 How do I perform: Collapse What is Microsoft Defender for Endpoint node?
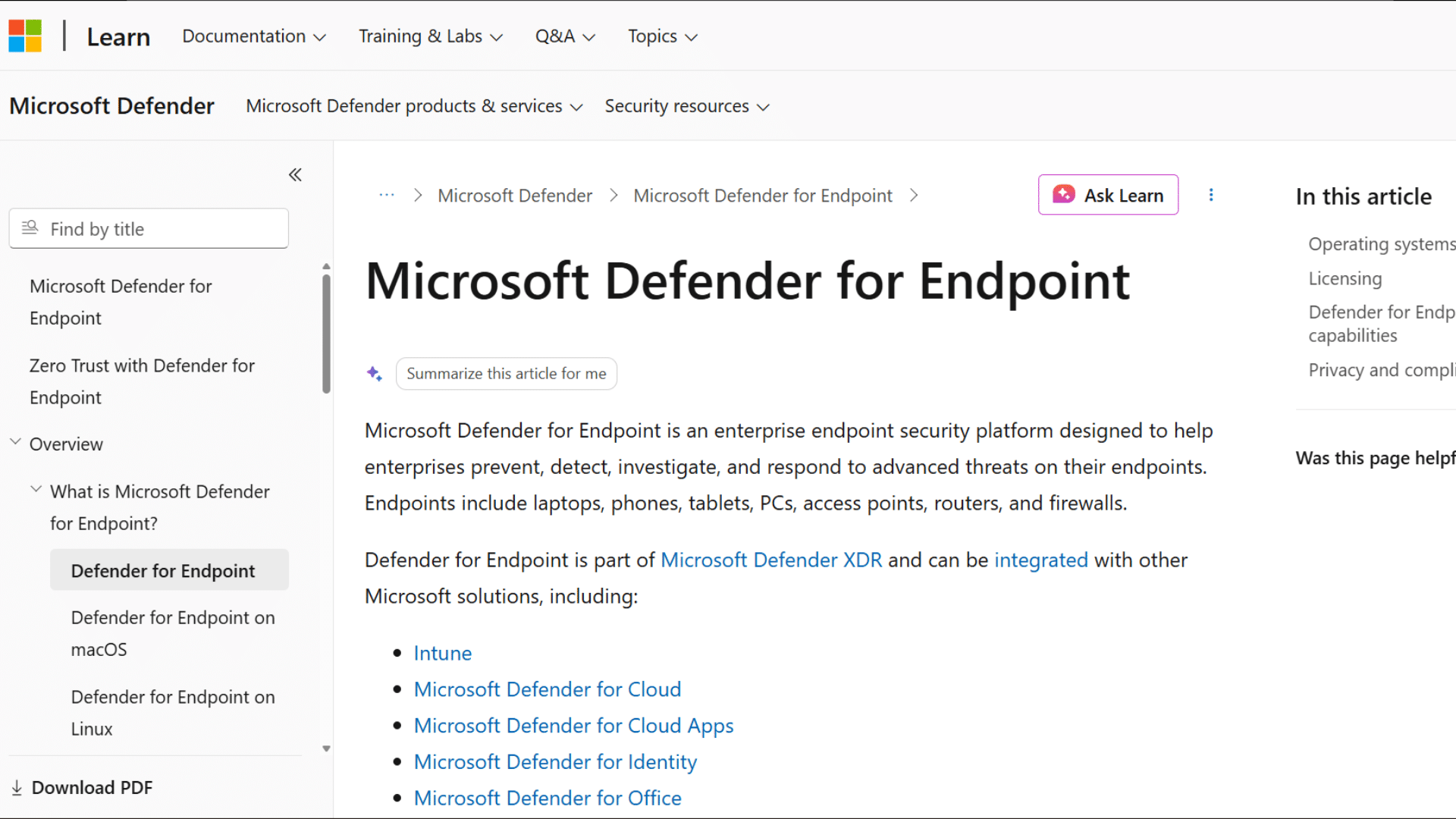tap(36, 490)
